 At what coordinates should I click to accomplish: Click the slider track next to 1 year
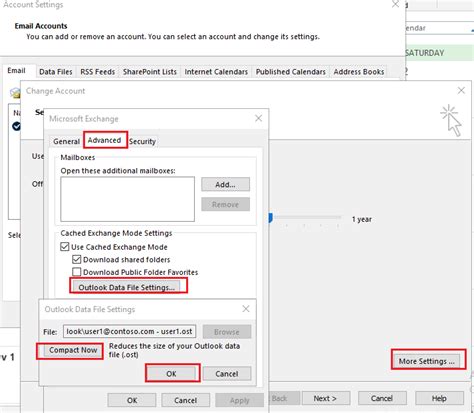[307, 217]
